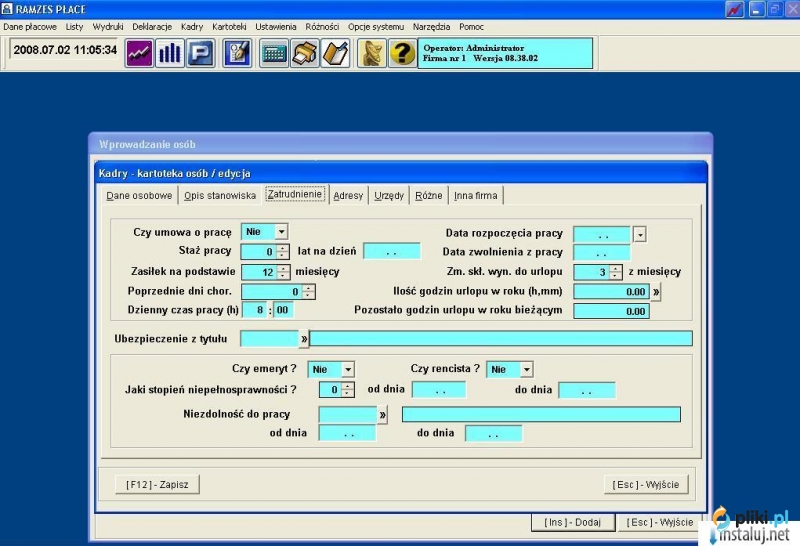Expand the Czy emeryt dropdown
Image resolution: width=800 pixels, height=546 pixels.
click(x=347, y=369)
